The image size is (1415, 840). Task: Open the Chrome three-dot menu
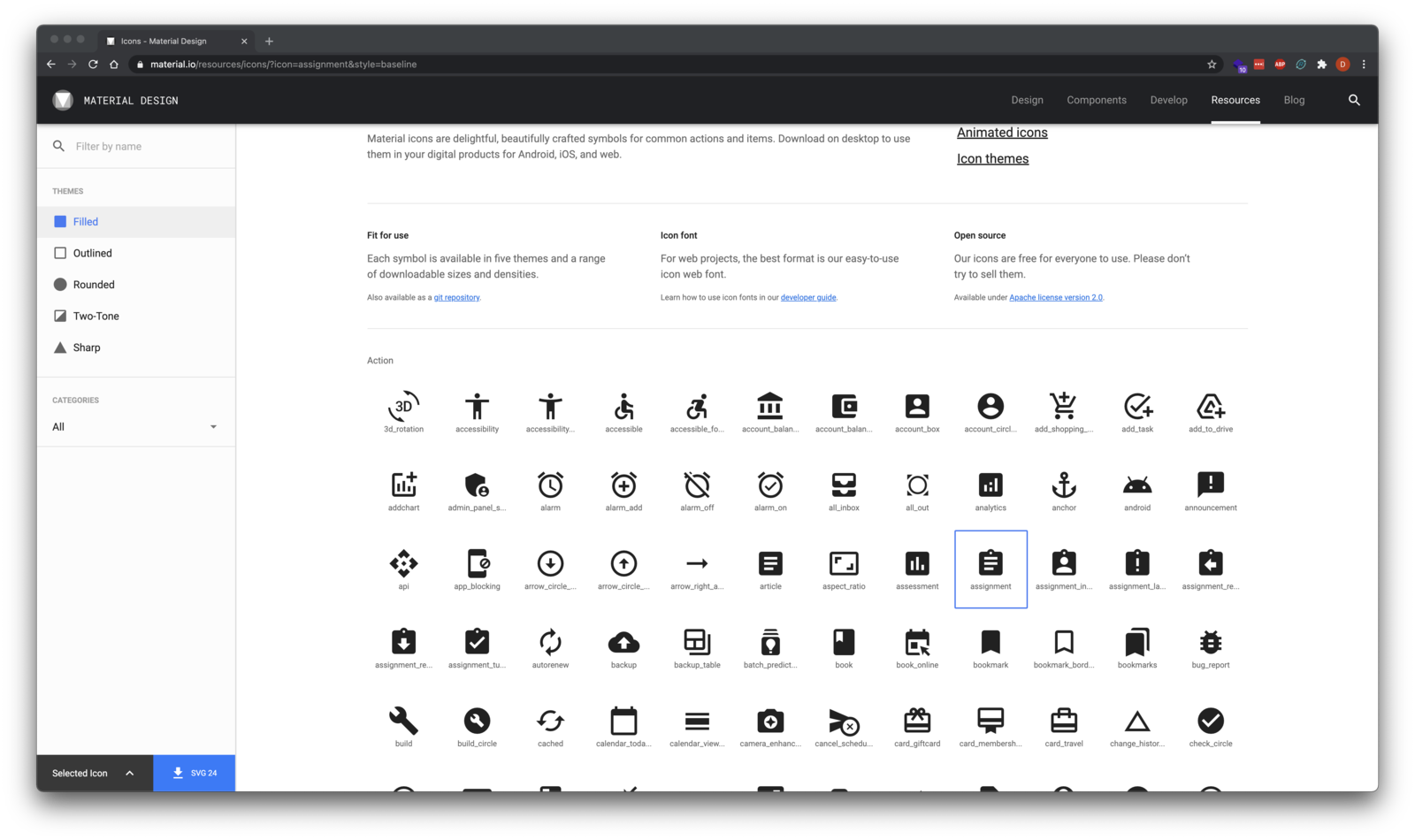tap(1364, 65)
